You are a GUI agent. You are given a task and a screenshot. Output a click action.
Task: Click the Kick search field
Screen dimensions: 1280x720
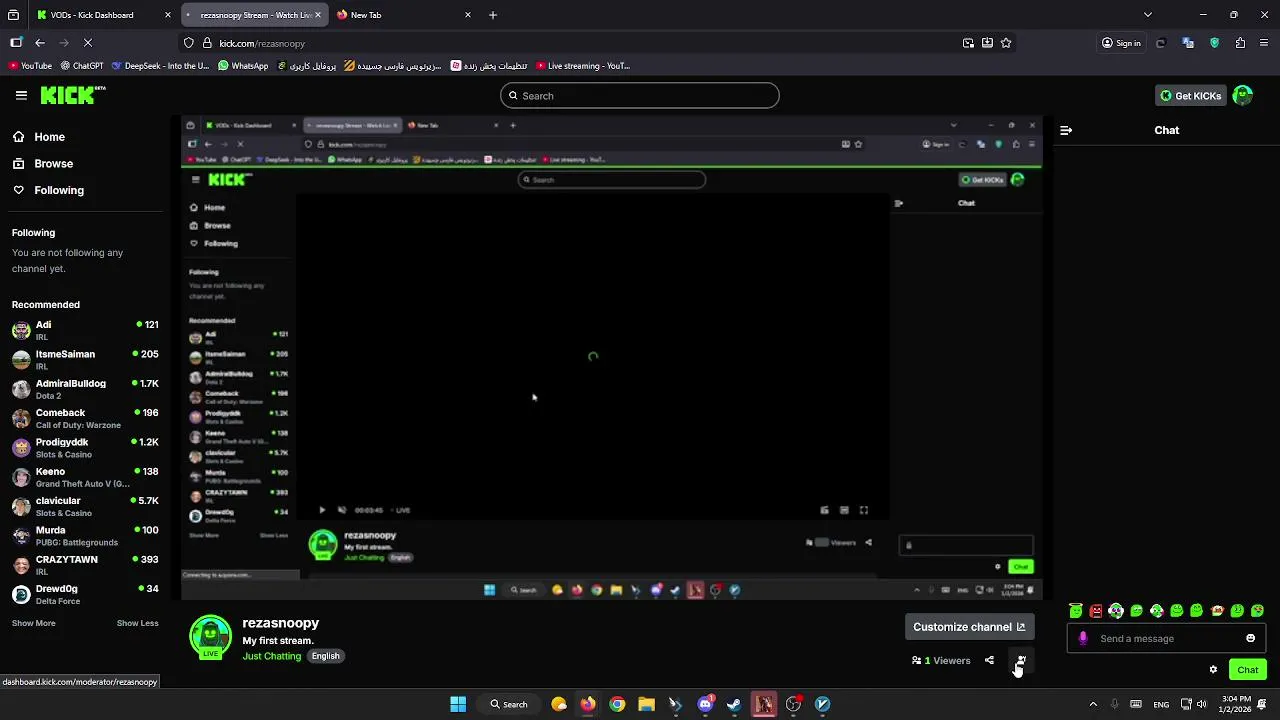coord(640,96)
